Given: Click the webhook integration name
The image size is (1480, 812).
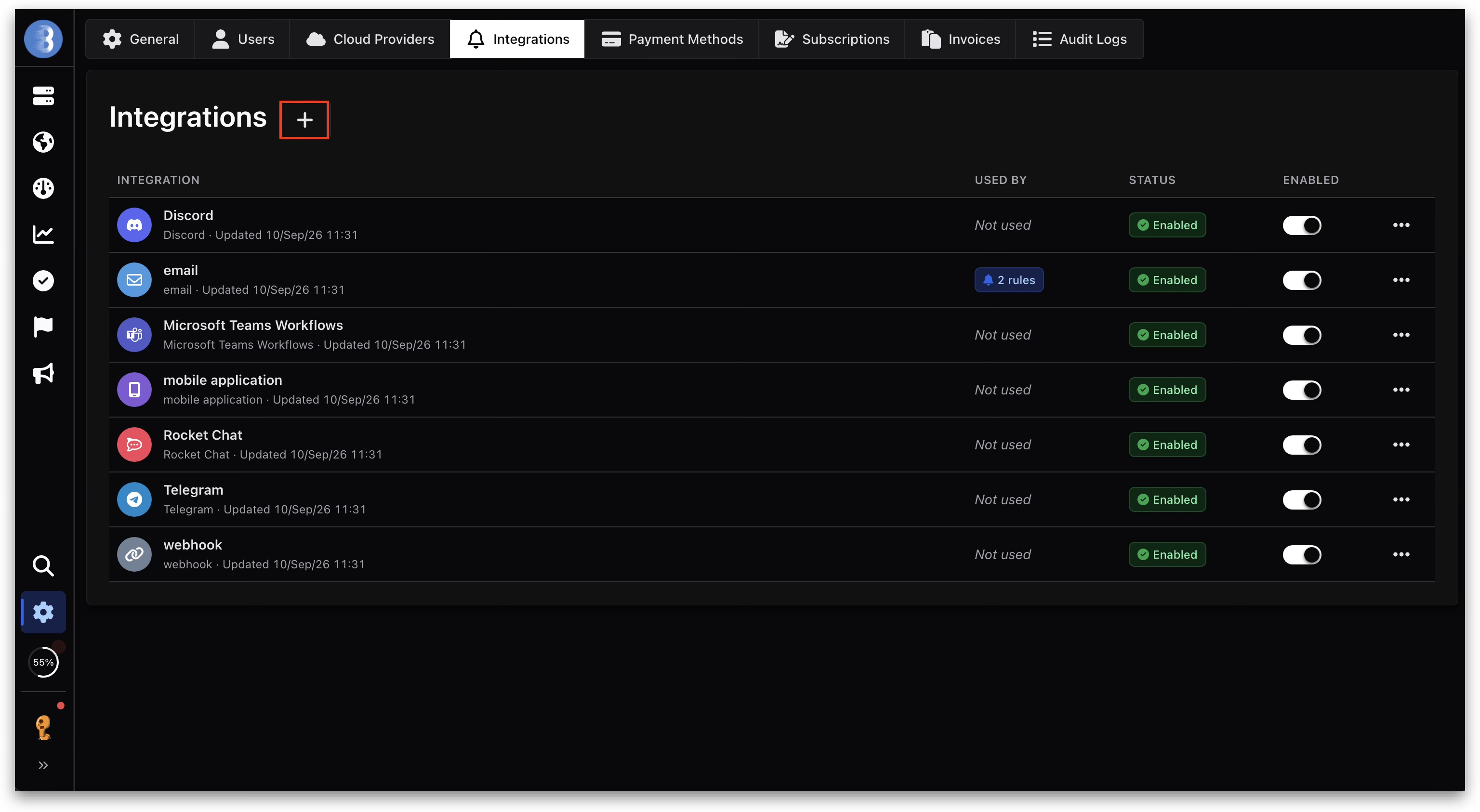Looking at the screenshot, I should click(x=193, y=545).
